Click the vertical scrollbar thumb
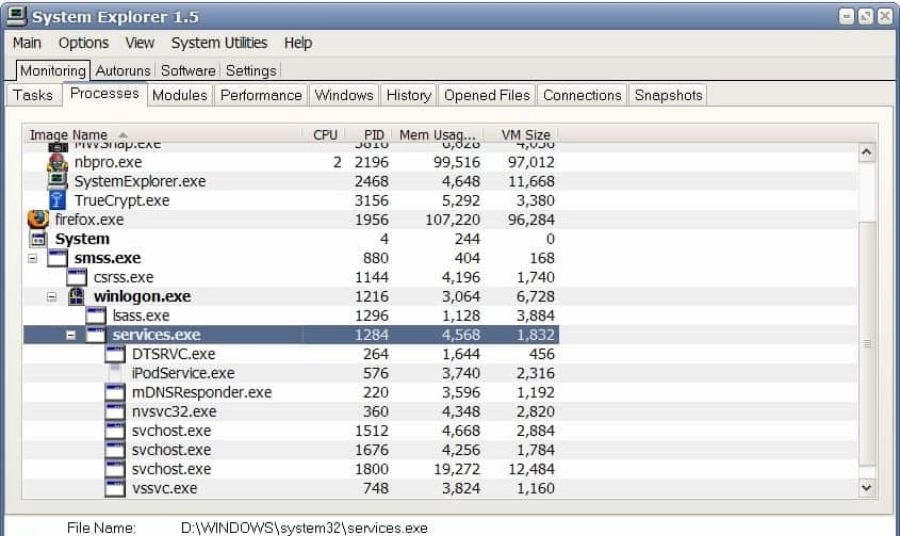The image size is (900, 536). click(867, 343)
